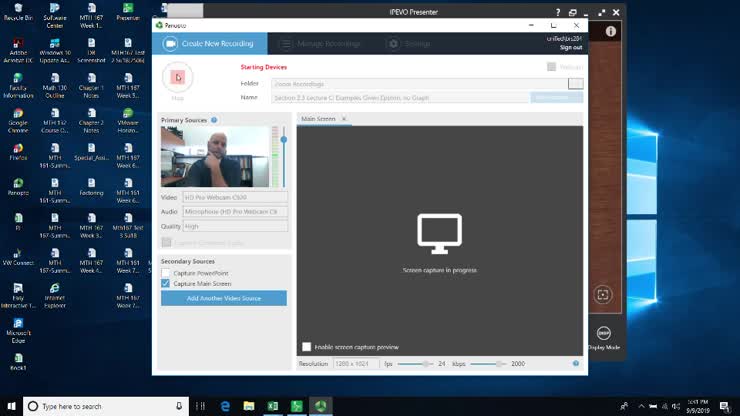Open File Explorer from taskbar
Viewport: 740px width, 416px height.
click(x=249, y=406)
